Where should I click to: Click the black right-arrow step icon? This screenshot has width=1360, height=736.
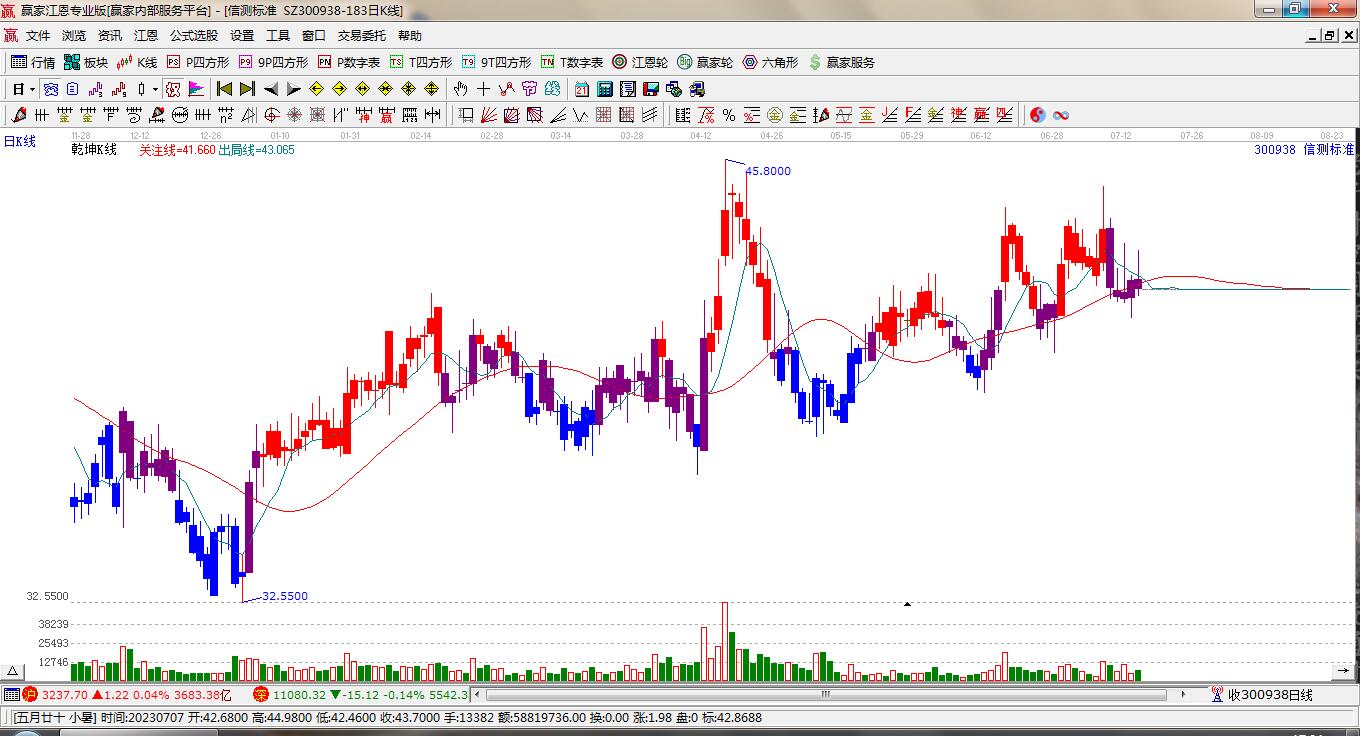click(293, 89)
